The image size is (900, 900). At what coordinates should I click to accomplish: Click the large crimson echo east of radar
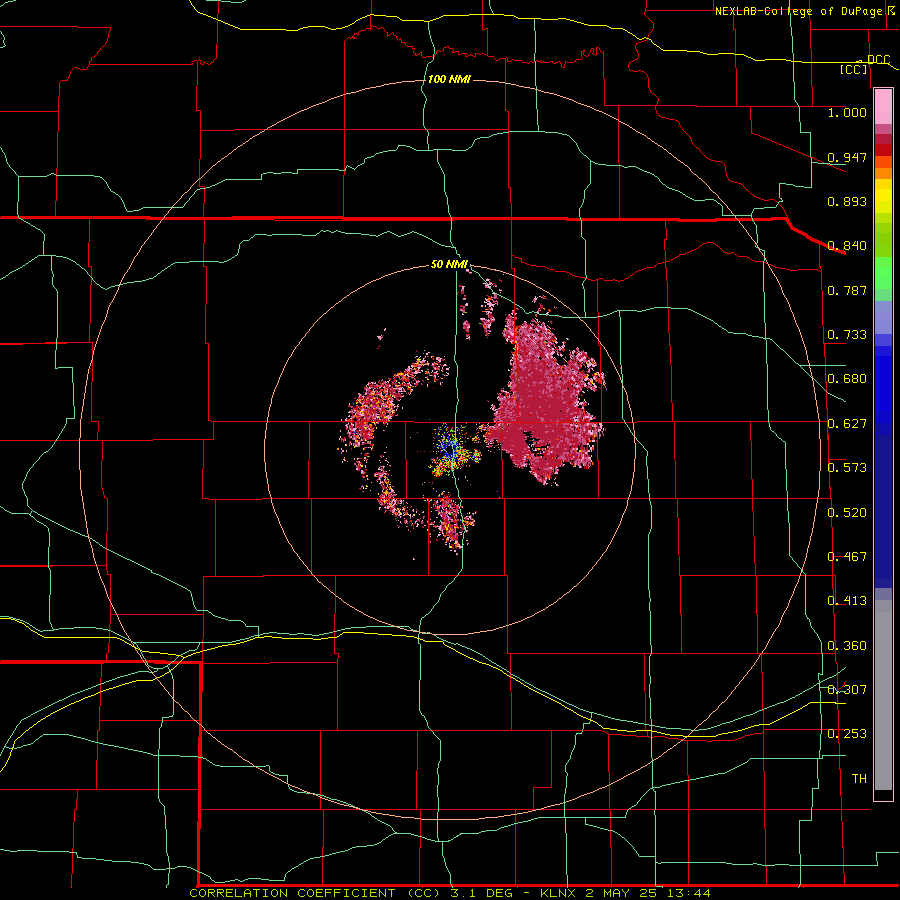(x=545, y=402)
